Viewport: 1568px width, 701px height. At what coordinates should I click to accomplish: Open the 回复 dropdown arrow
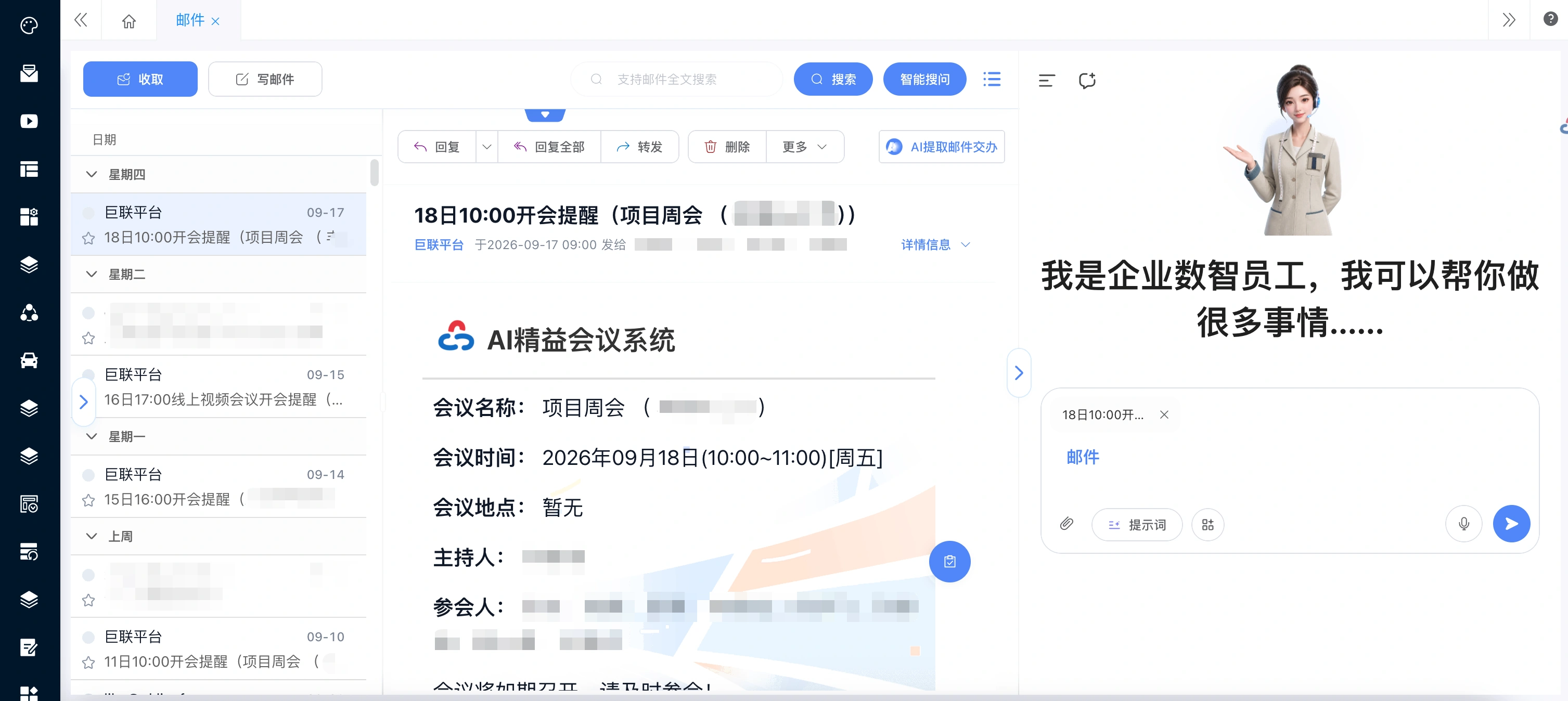[486, 147]
